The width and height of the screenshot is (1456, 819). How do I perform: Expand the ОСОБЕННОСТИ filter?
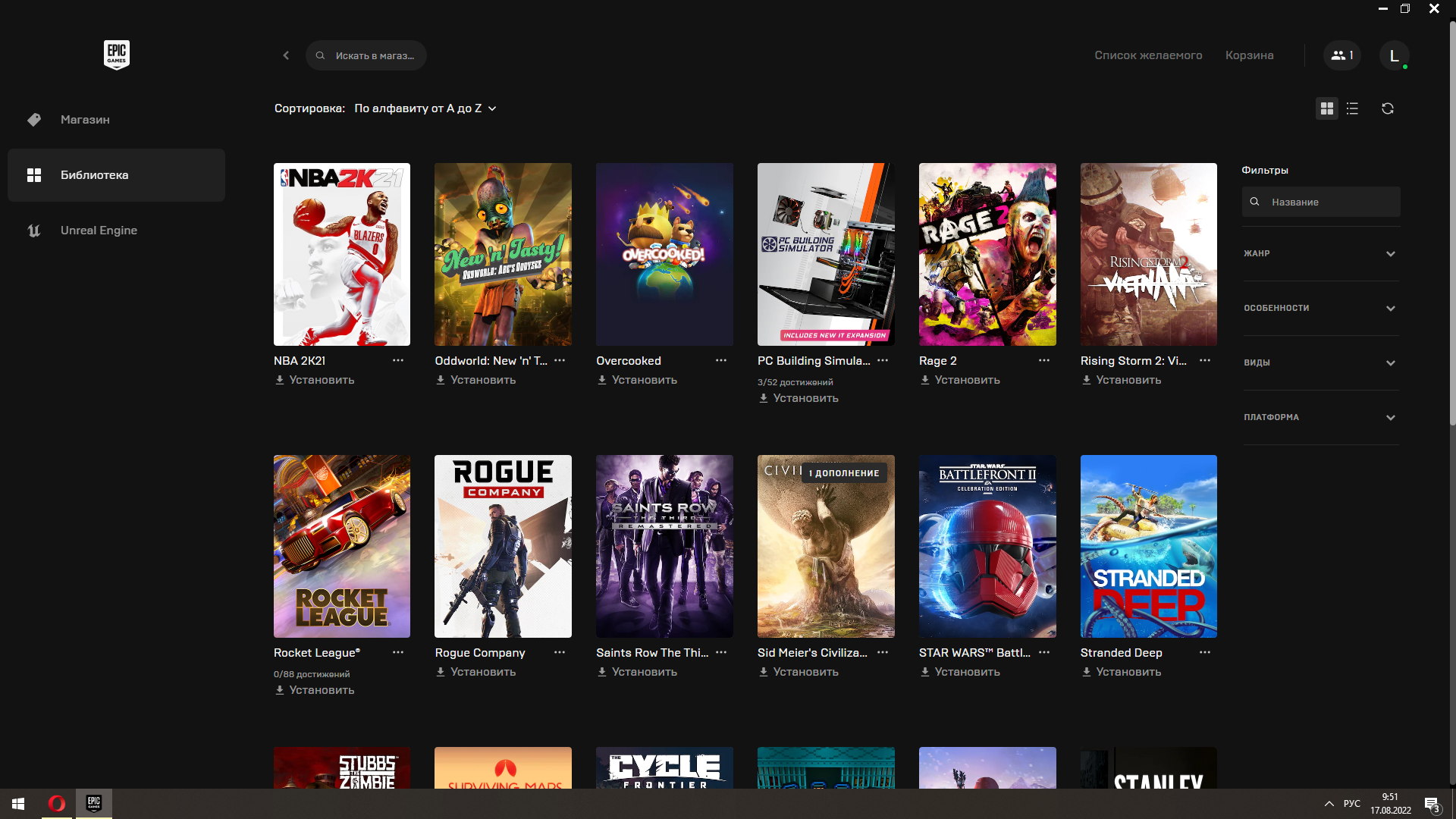tap(1320, 308)
